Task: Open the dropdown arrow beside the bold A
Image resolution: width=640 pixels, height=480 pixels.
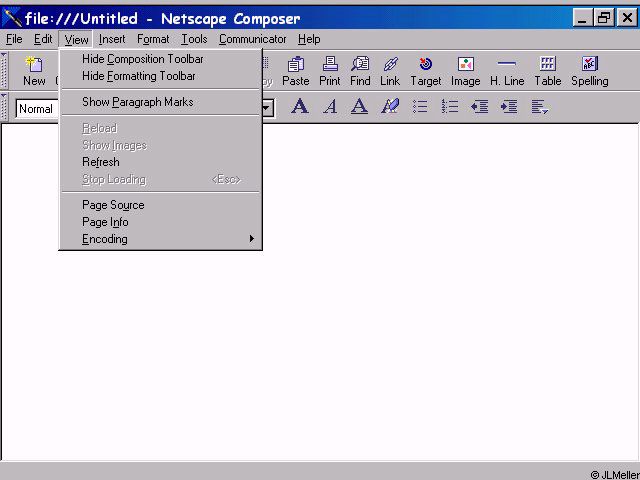Action: pos(267,108)
